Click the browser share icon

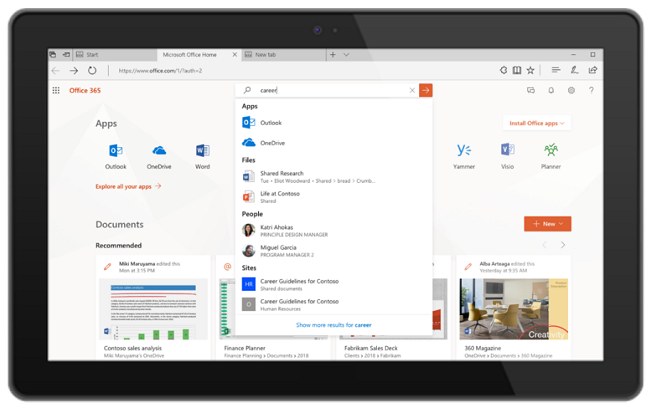[x=593, y=70]
